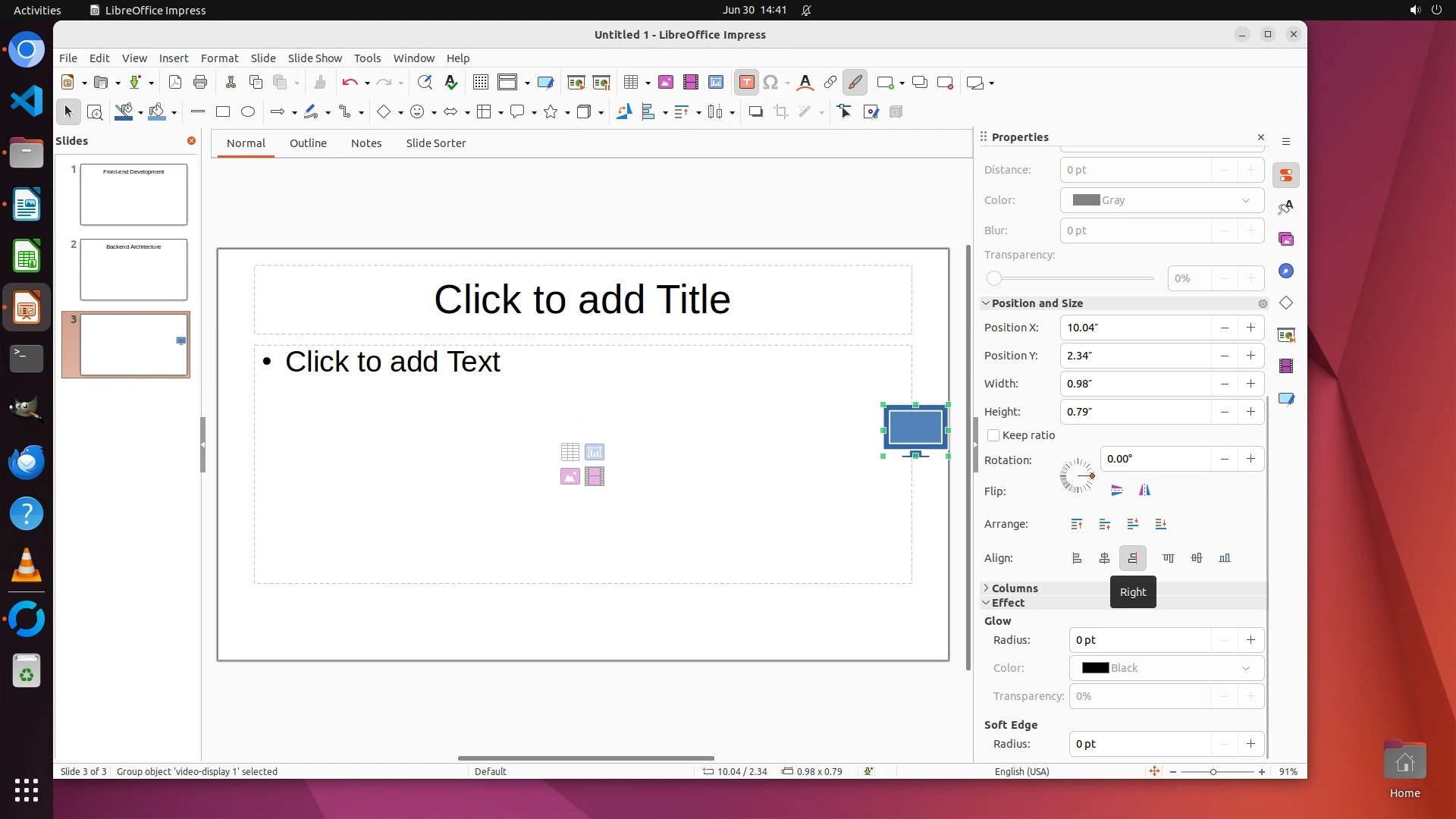Open the Glow color Black dropdown
This screenshot has height=819, width=1456.
(1166, 668)
